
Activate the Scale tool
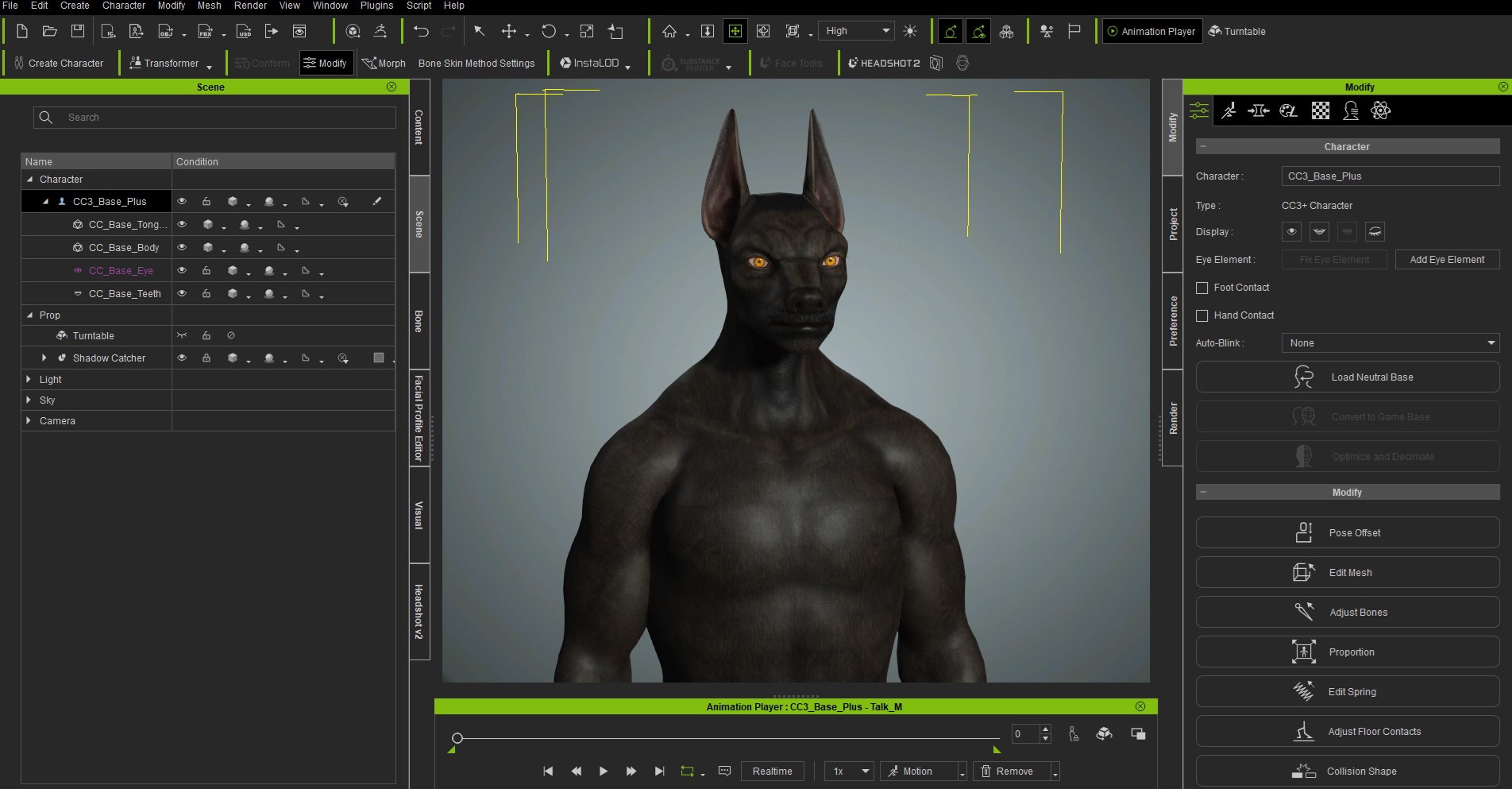pyautogui.click(x=587, y=31)
